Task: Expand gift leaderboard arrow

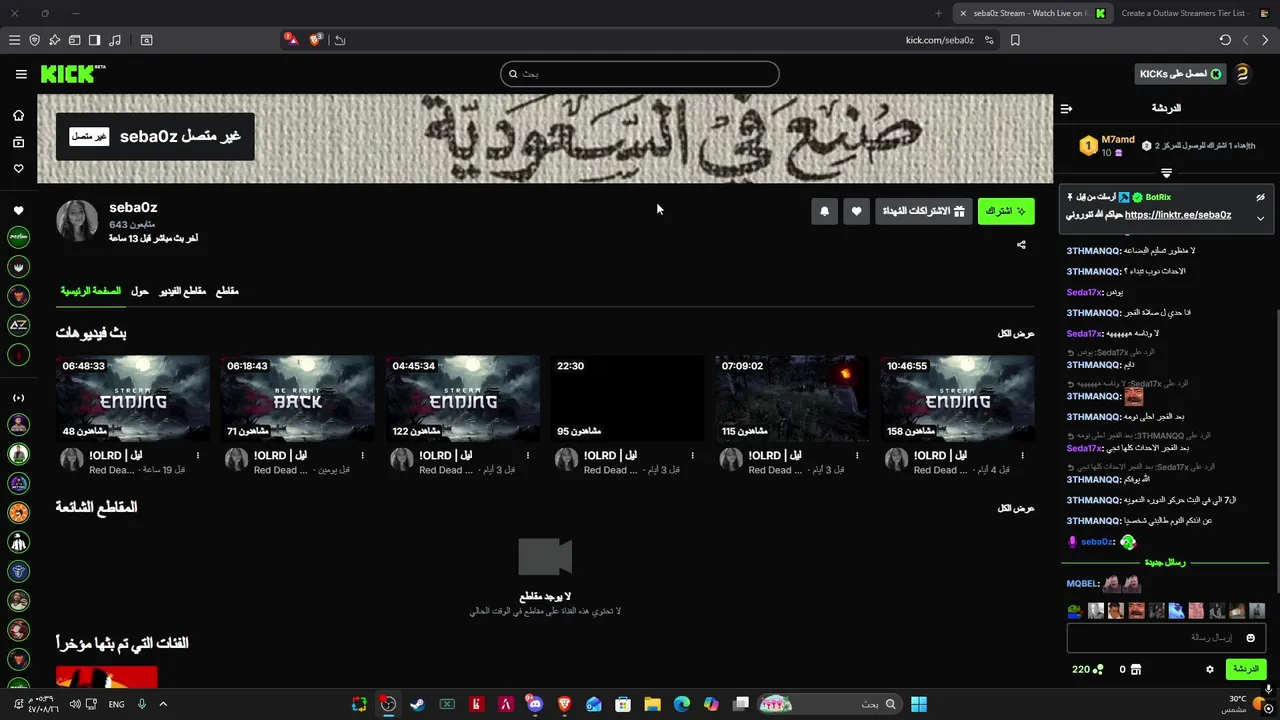Action: [x=1166, y=174]
